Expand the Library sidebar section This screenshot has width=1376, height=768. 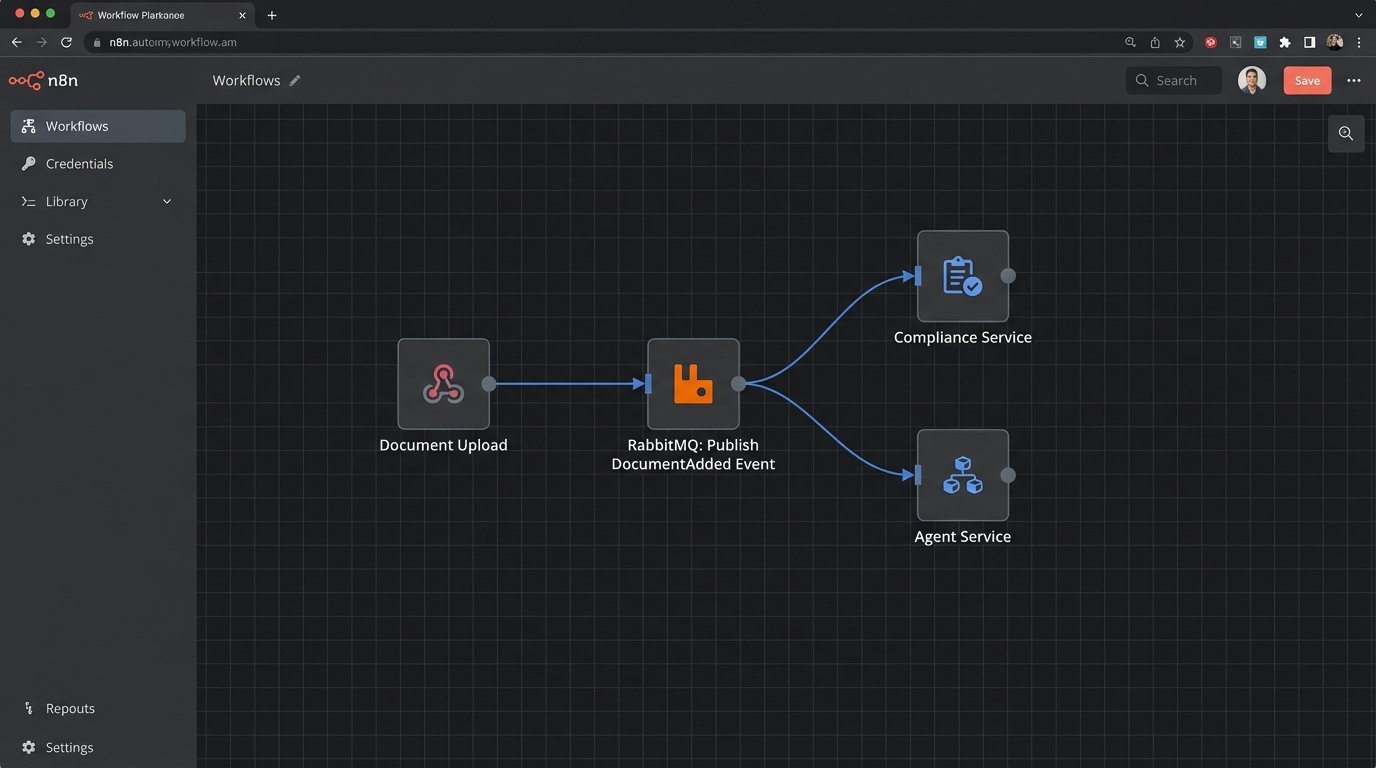(x=67, y=202)
